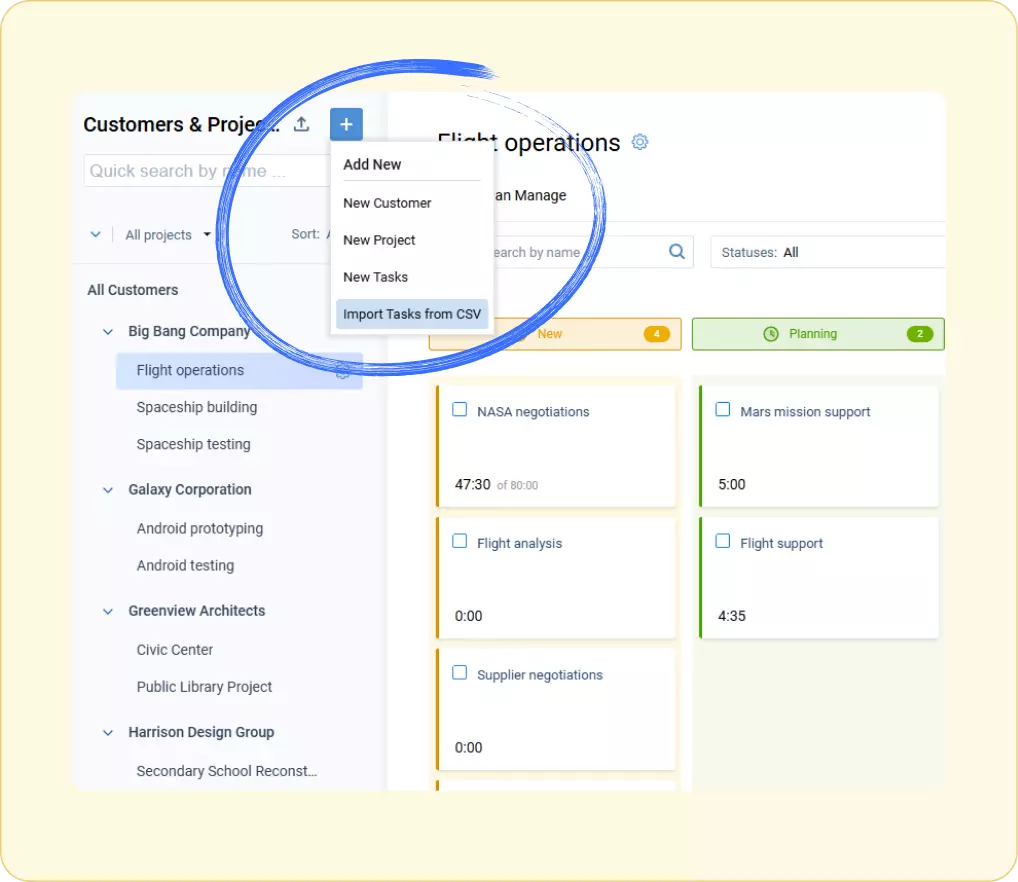Click the export icon beside Customers & Projects title
The width and height of the screenshot is (1018, 882).
[301, 124]
